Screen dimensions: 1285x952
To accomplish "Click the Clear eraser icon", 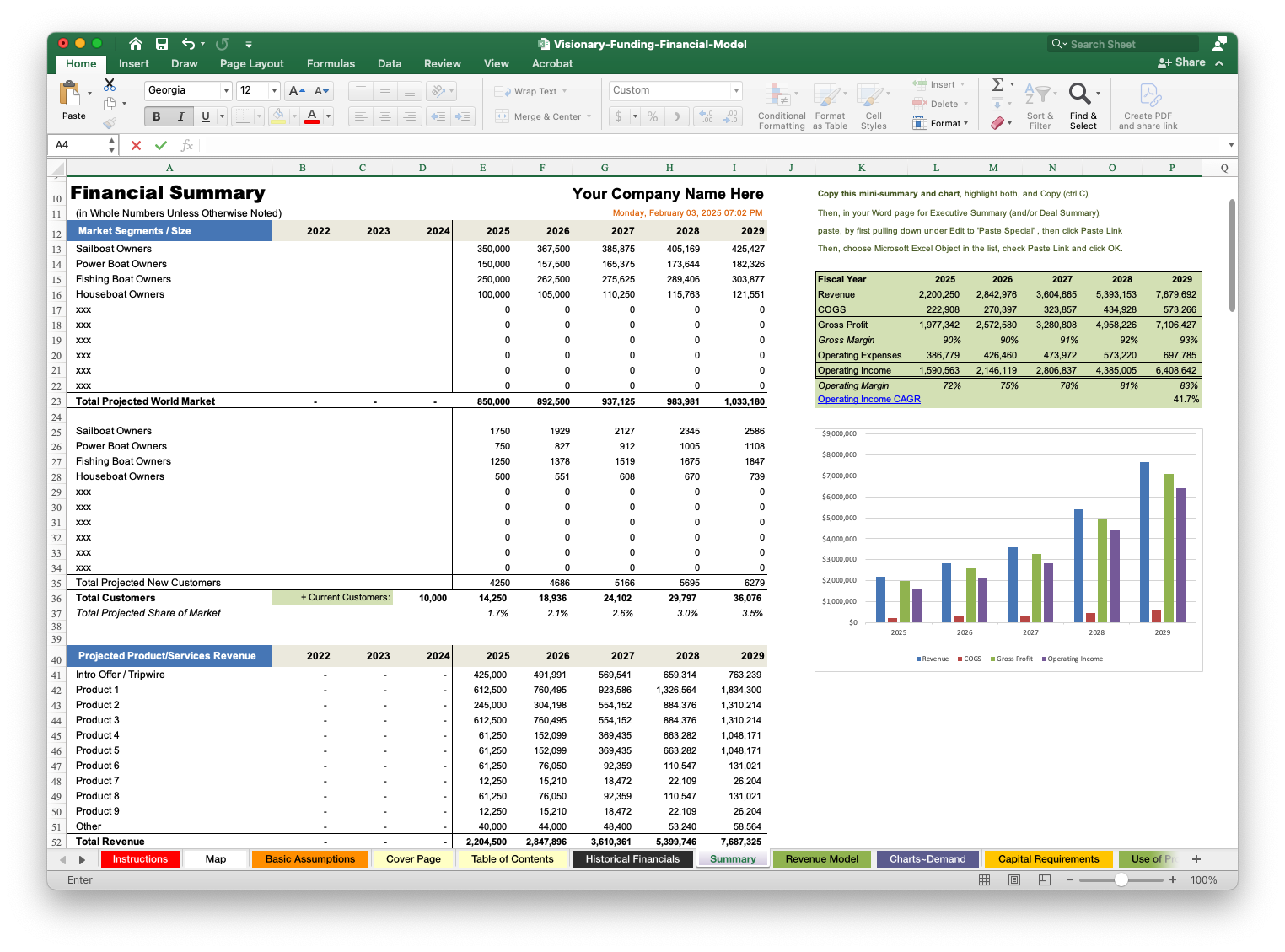I will (998, 123).
